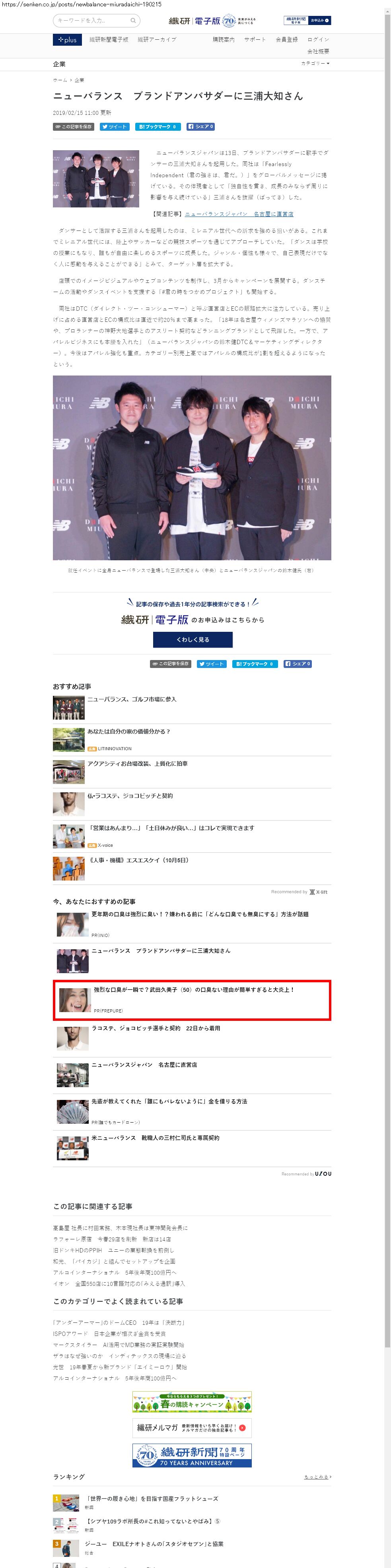Expand the カテゴリー dropdown
391x1568 pixels.
click(315, 63)
